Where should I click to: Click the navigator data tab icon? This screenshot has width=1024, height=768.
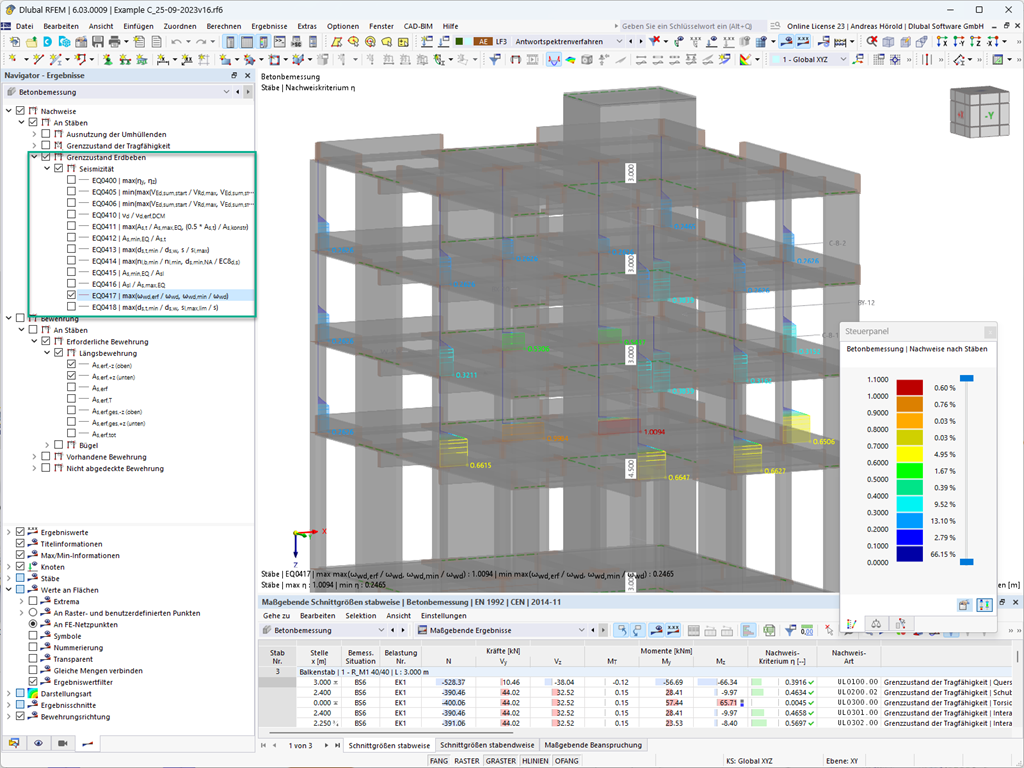point(14,743)
